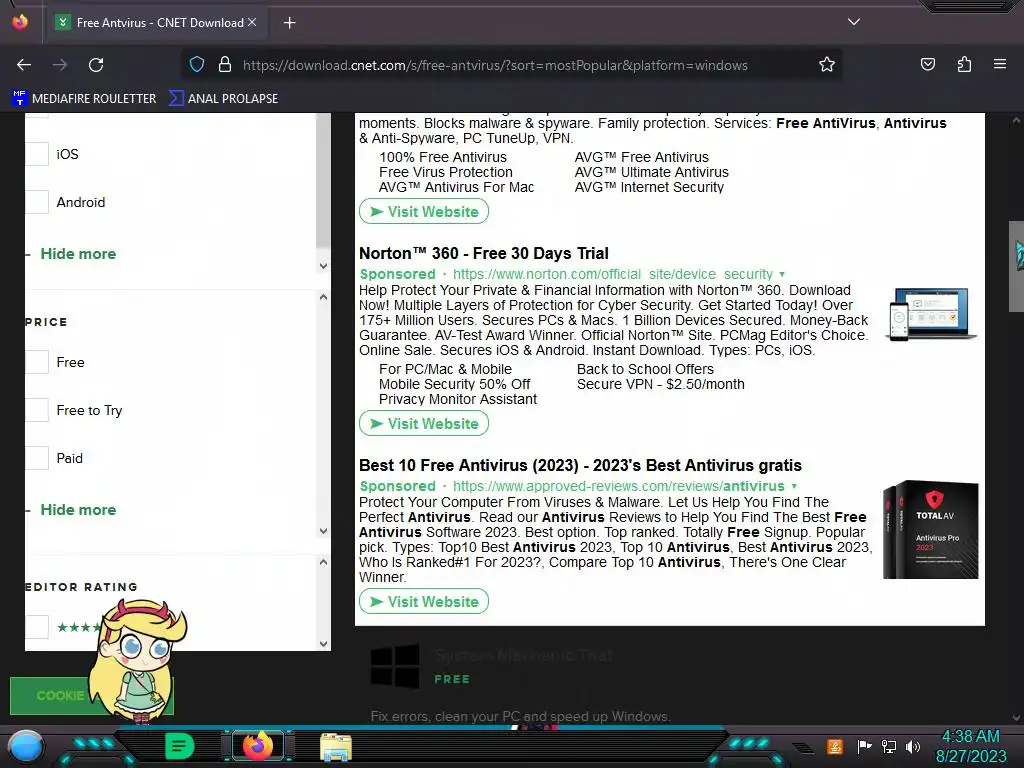
Task: Click the Windows logo app icon
Action: click(395, 666)
